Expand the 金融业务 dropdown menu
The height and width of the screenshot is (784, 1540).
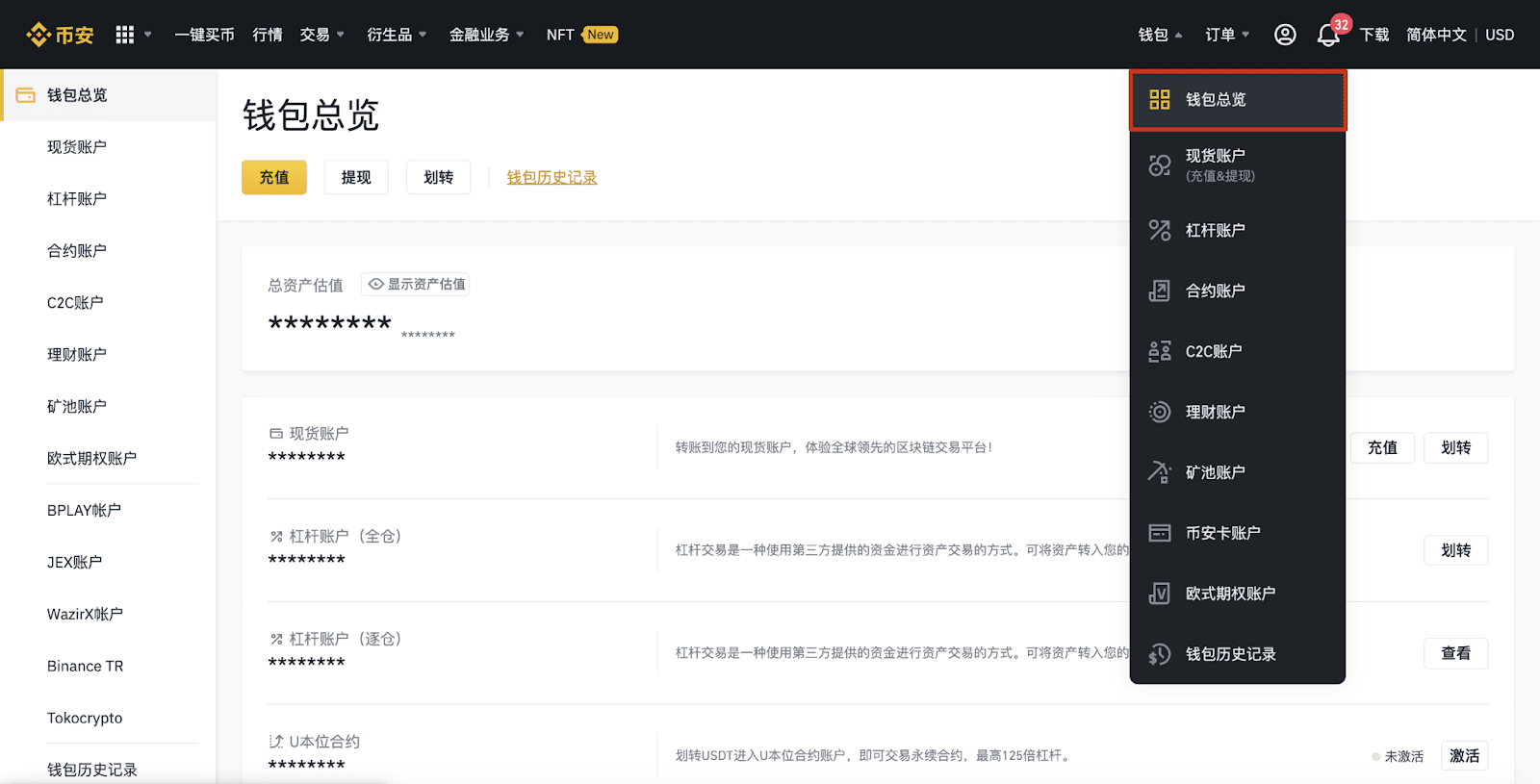click(x=487, y=35)
